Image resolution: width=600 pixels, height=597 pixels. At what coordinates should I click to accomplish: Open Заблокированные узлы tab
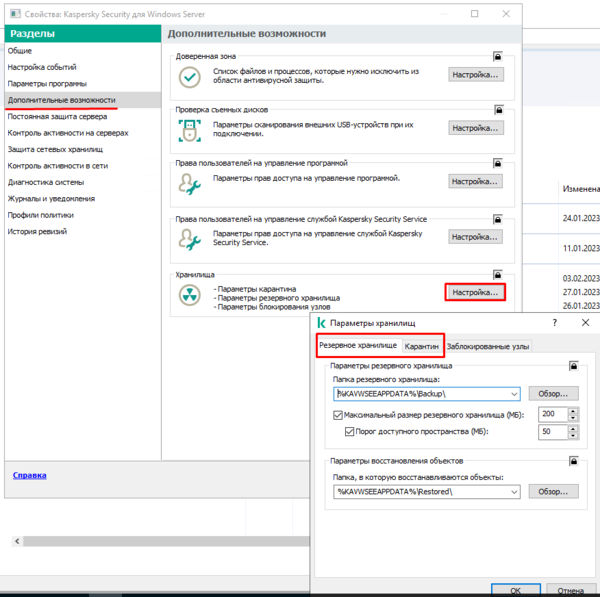point(488,346)
